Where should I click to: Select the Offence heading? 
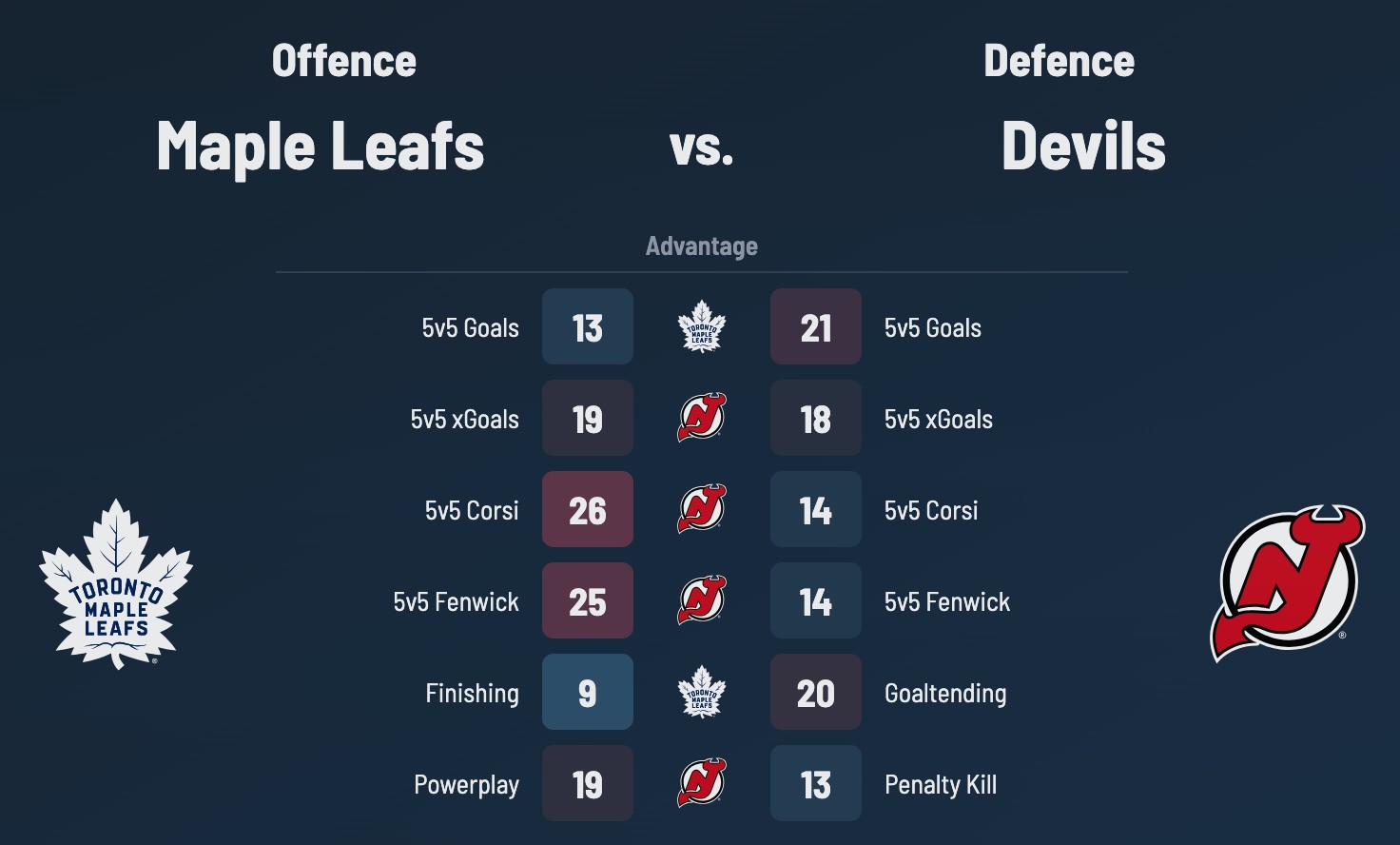click(344, 61)
